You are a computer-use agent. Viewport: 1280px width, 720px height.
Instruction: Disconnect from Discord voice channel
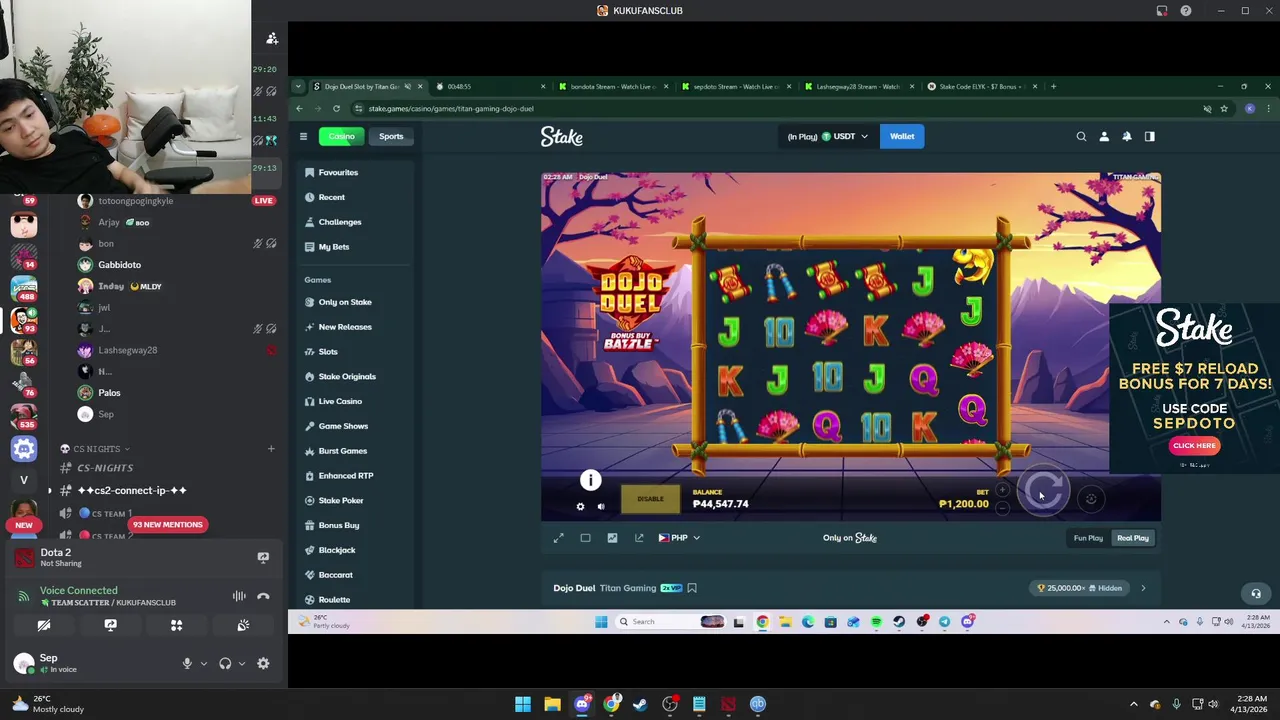(263, 596)
